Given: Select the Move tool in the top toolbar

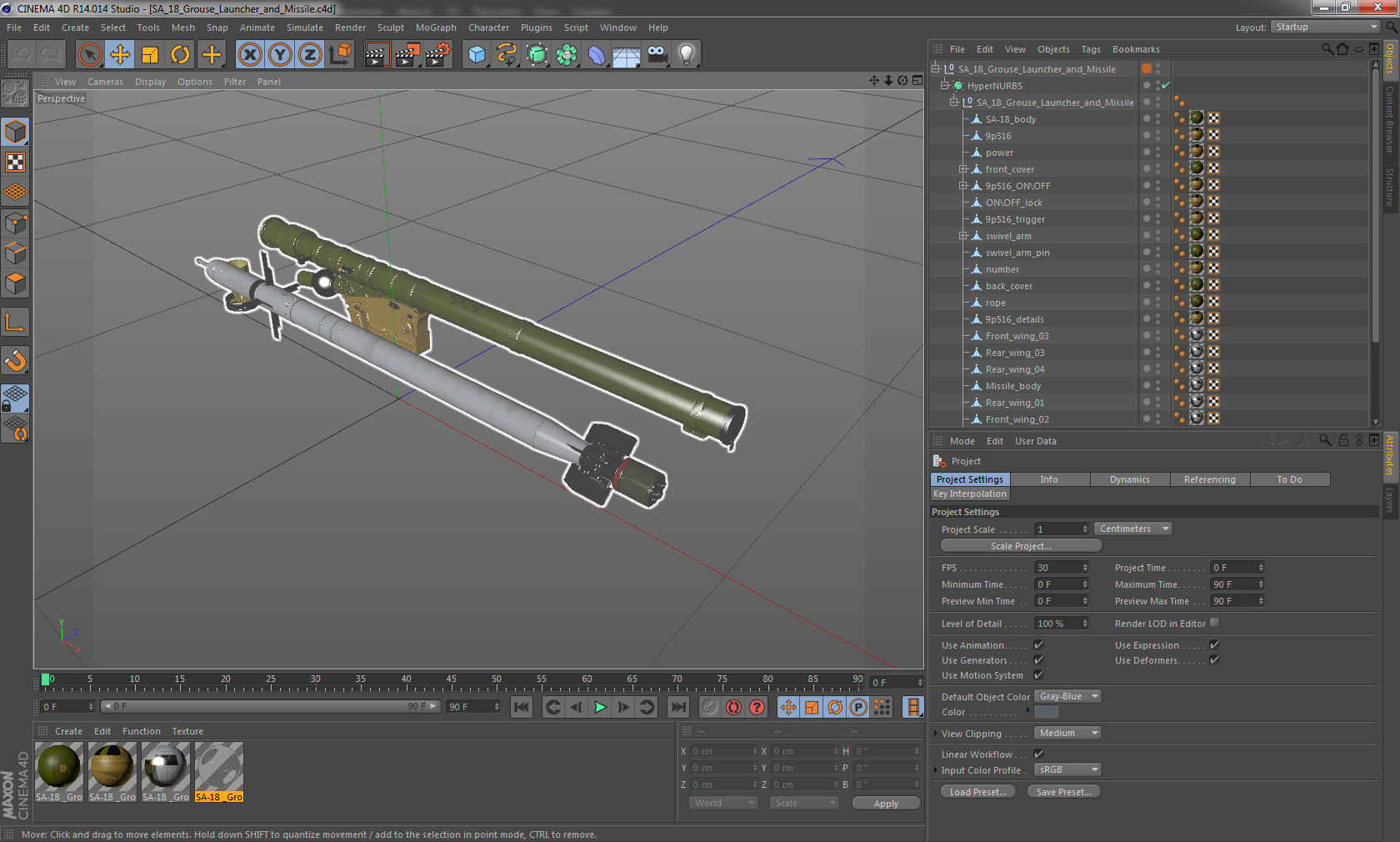Looking at the screenshot, I should click(x=120, y=55).
